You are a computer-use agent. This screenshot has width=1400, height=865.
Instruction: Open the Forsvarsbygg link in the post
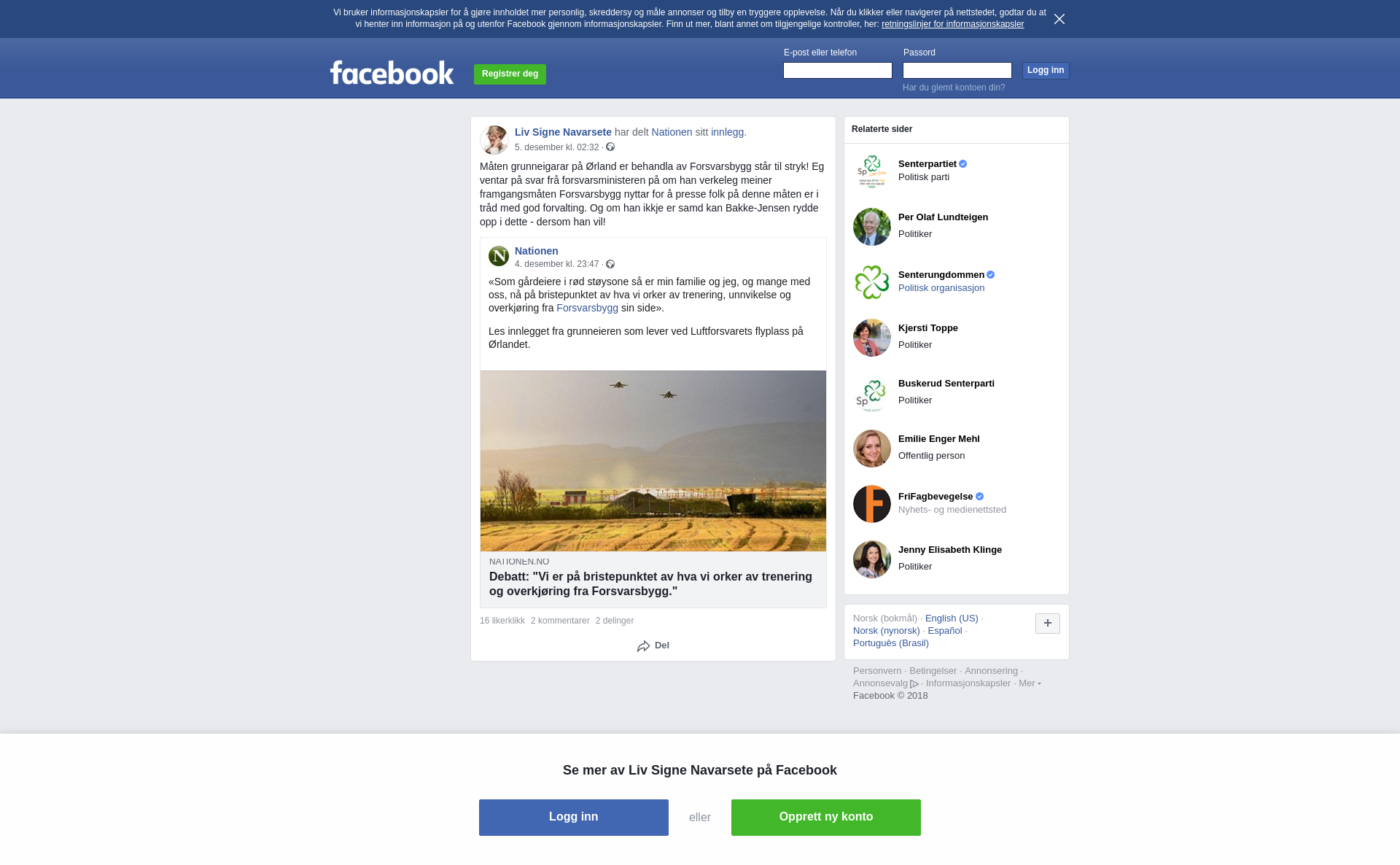click(x=587, y=309)
